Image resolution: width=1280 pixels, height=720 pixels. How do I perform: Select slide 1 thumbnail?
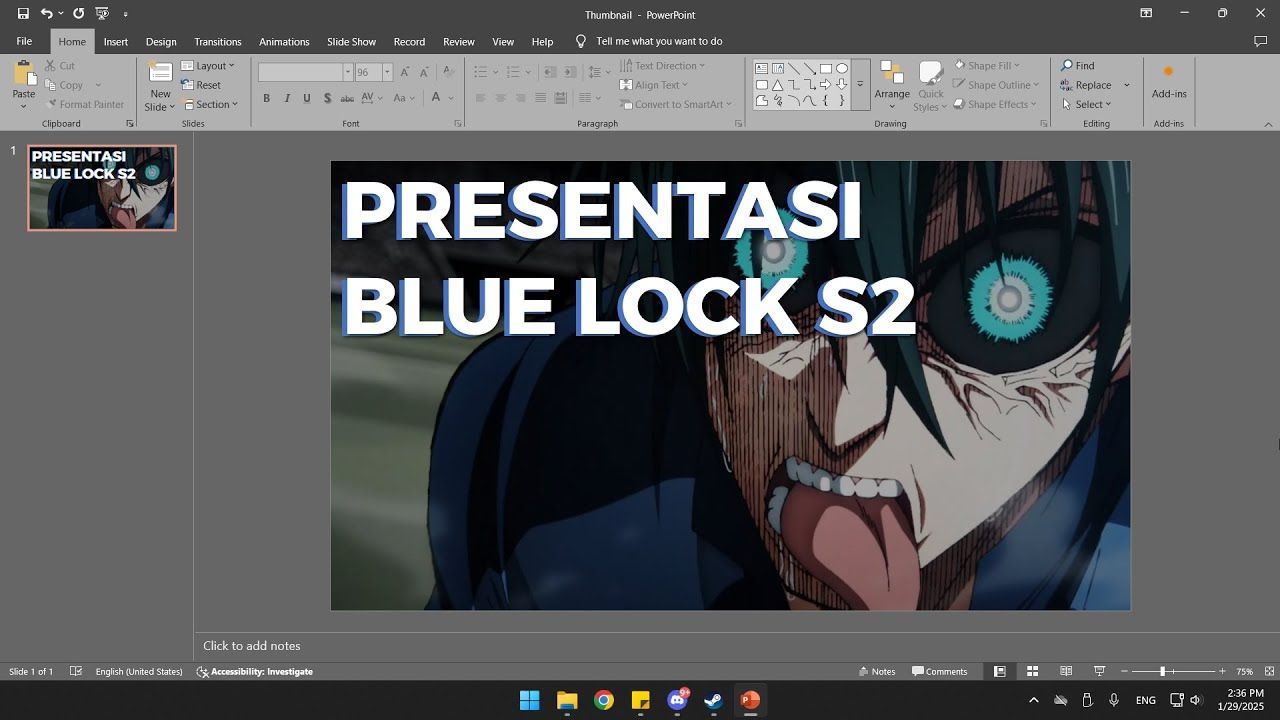pos(102,188)
